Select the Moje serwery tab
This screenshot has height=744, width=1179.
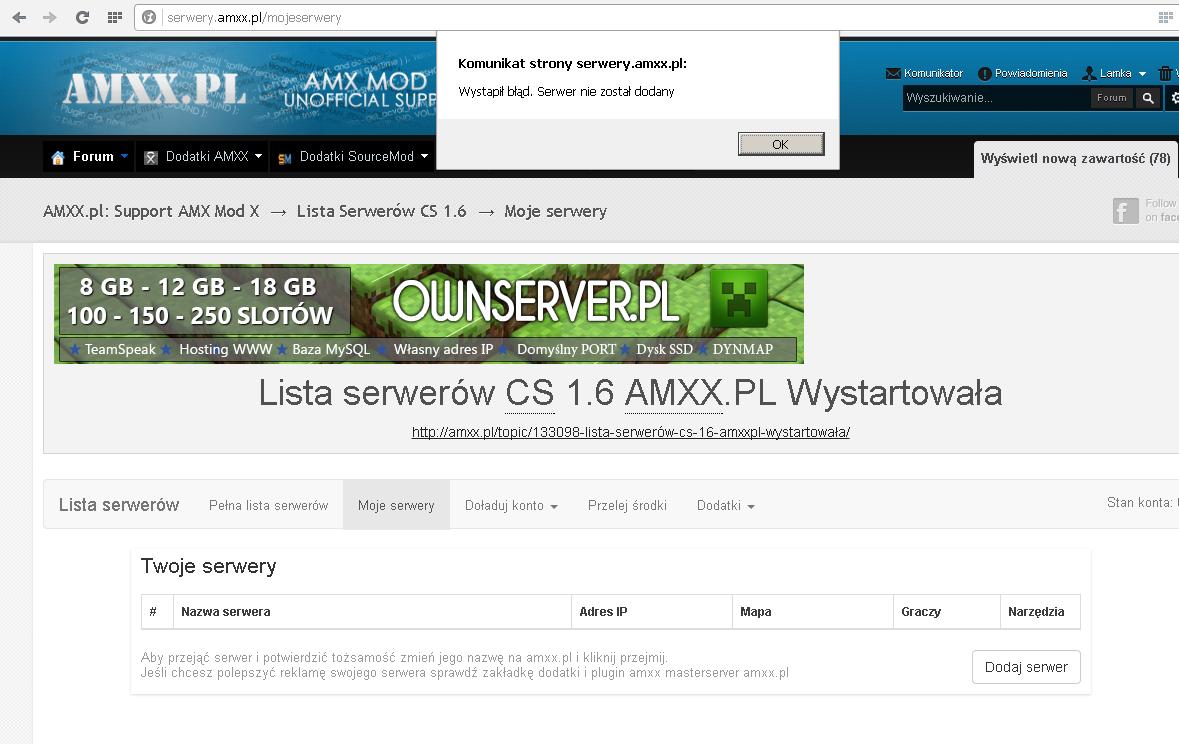[396, 506]
